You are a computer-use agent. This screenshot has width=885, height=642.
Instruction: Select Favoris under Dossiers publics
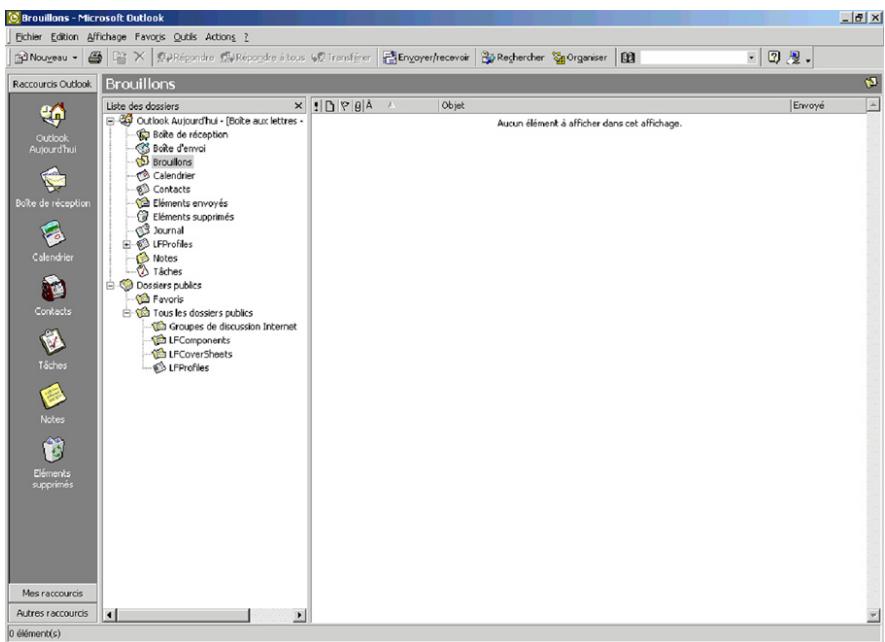coord(168,299)
